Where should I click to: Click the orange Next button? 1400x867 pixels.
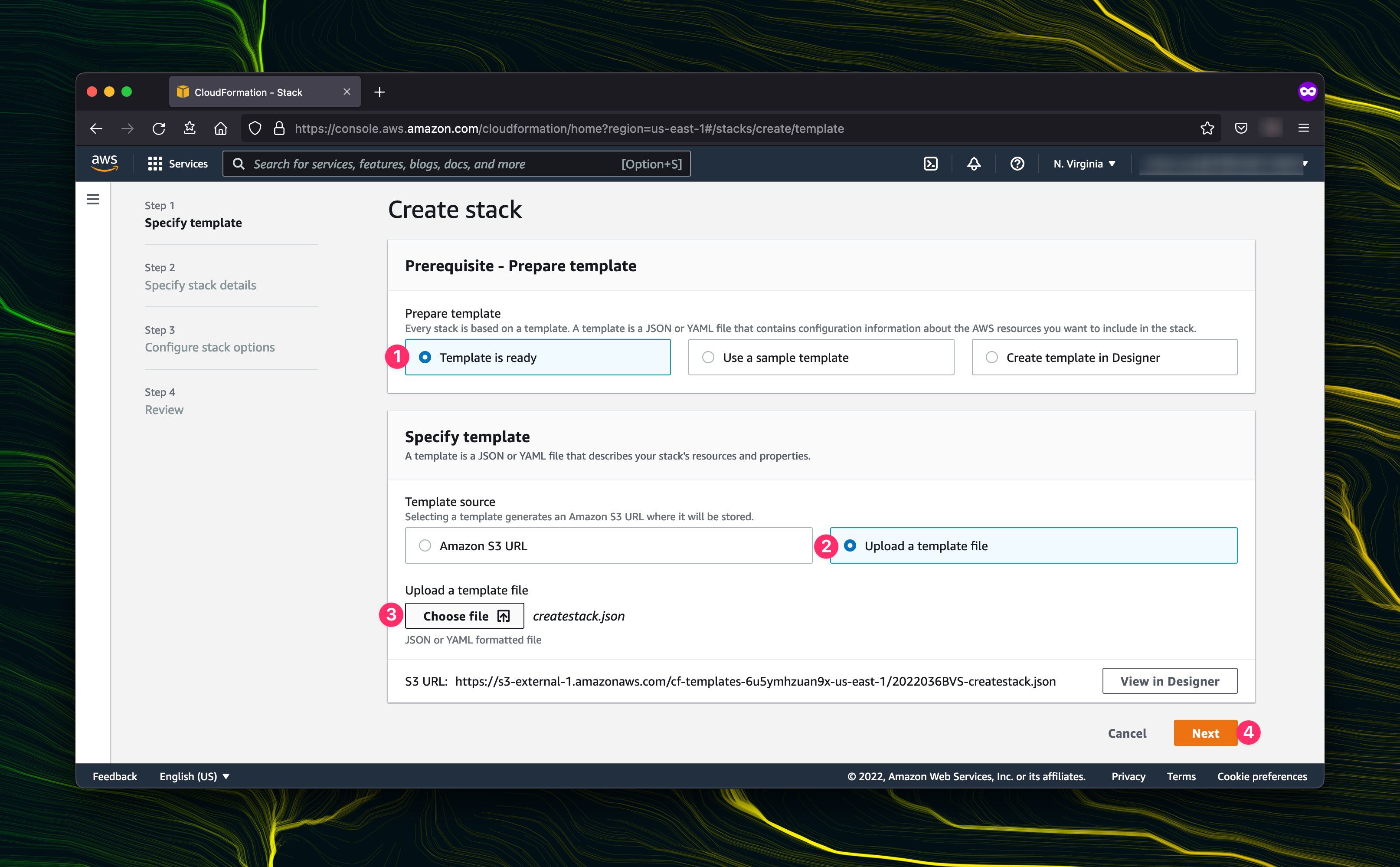pyautogui.click(x=1204, y=733)
